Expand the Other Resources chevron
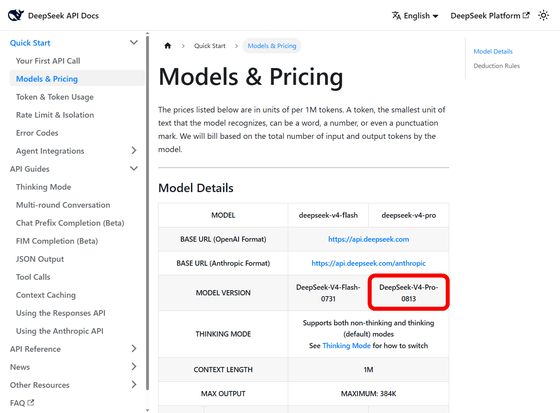 (x=134, y=384)
